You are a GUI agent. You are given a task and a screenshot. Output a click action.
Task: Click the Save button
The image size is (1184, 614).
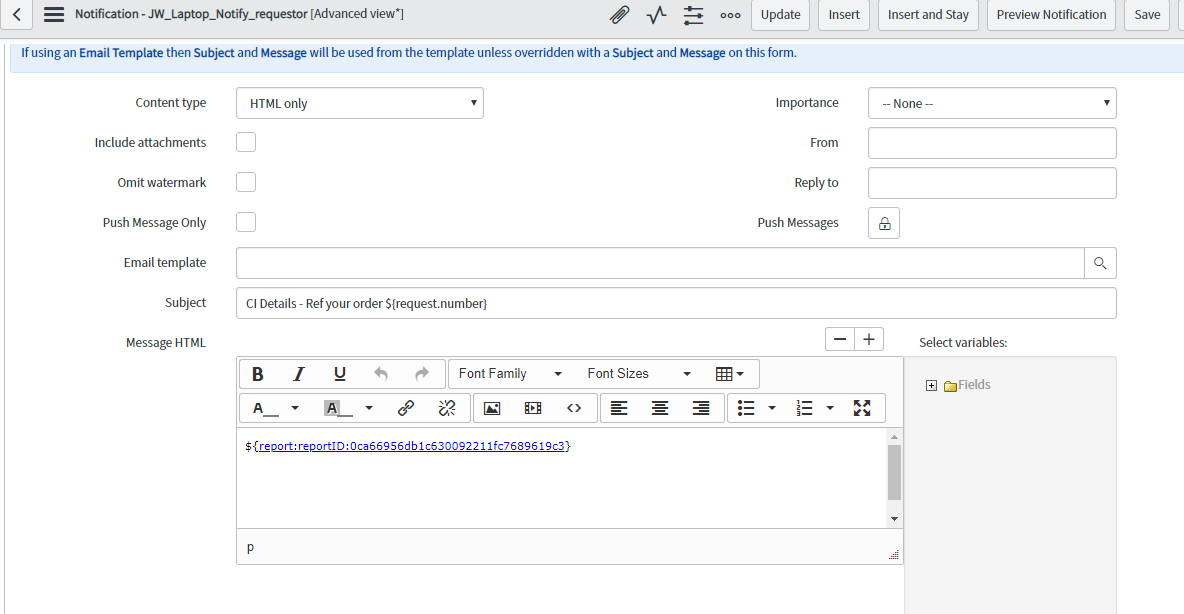[1147, 14]
